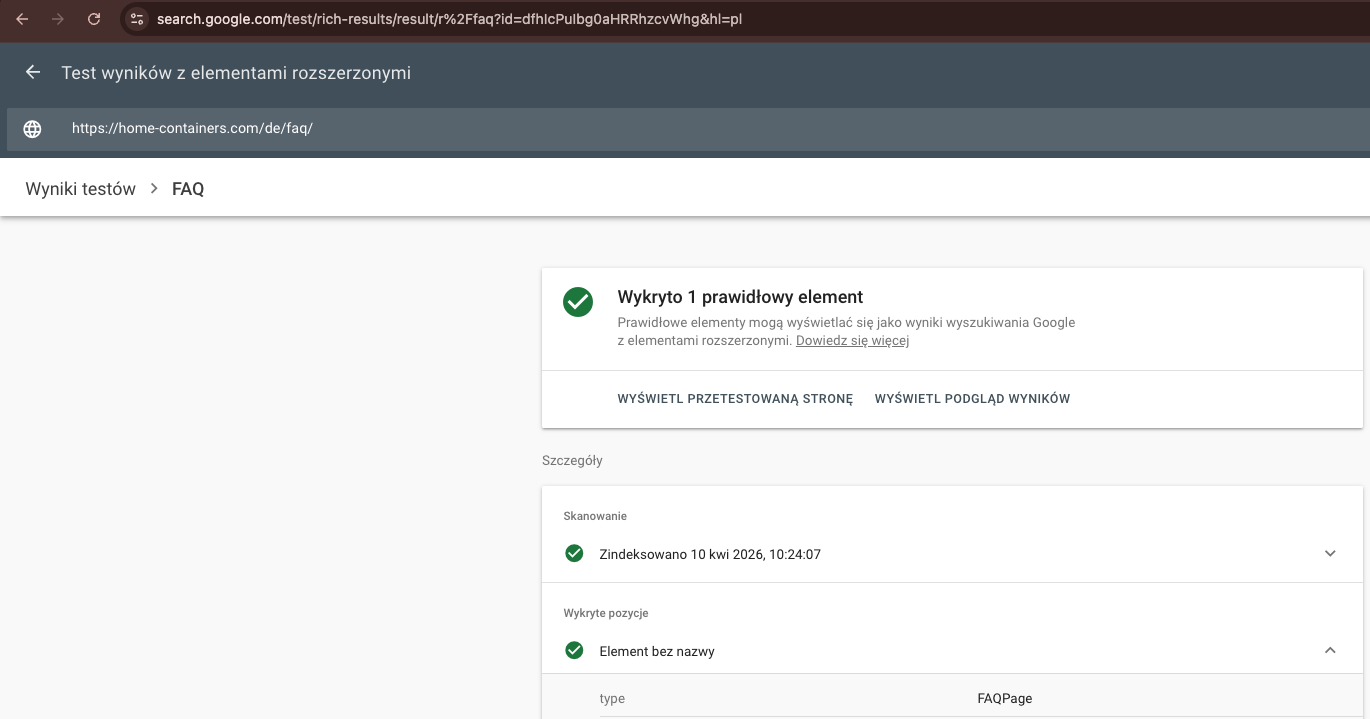Click the Skanowanie label
1370x719 pixels.
coord(595,516)
